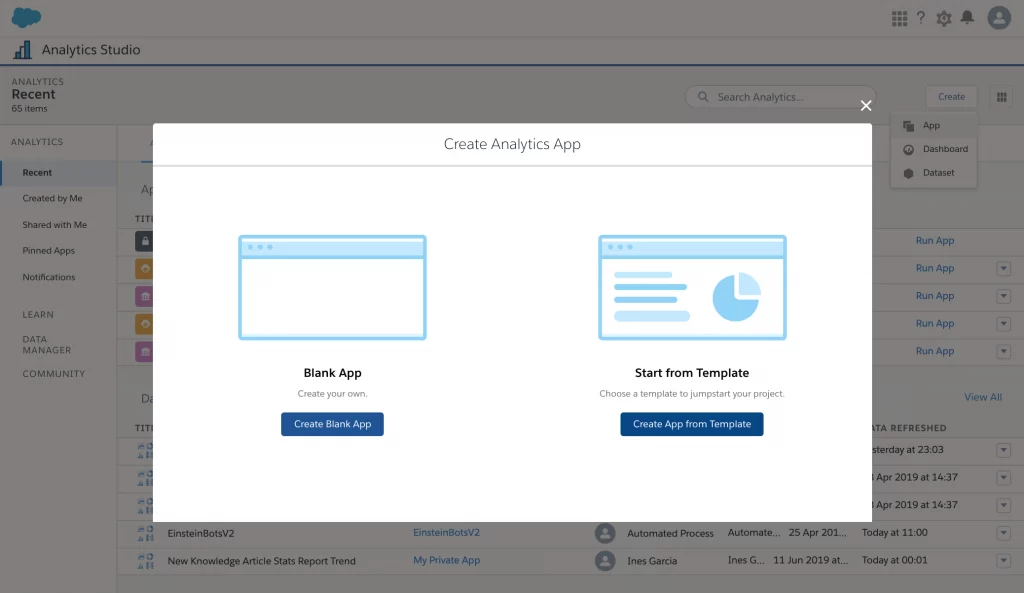Click Create App from Template button
Screen dimensions: 1024x593
(692, 424)
